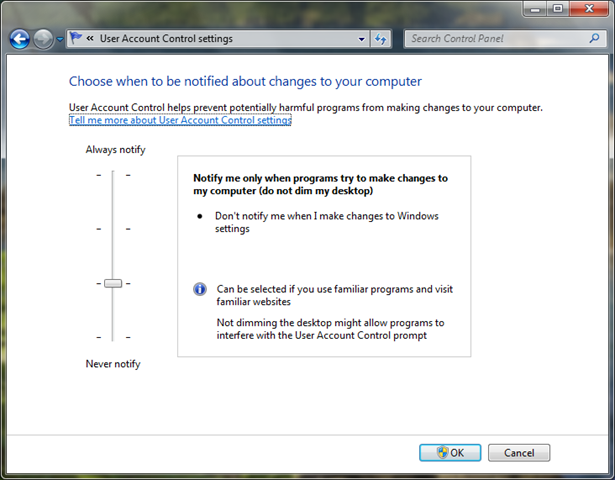
Task: Click the double chevron in address bar
Action: click(x=90, y=38)
